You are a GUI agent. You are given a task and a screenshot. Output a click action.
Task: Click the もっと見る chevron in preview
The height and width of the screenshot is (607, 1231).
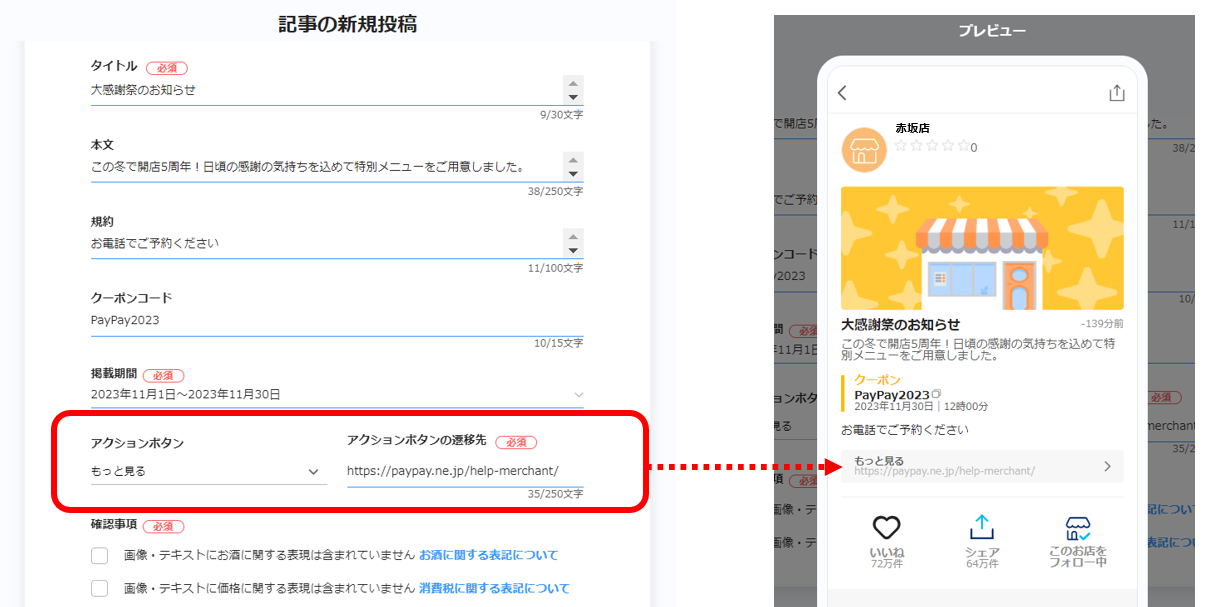click(1107, 466)
